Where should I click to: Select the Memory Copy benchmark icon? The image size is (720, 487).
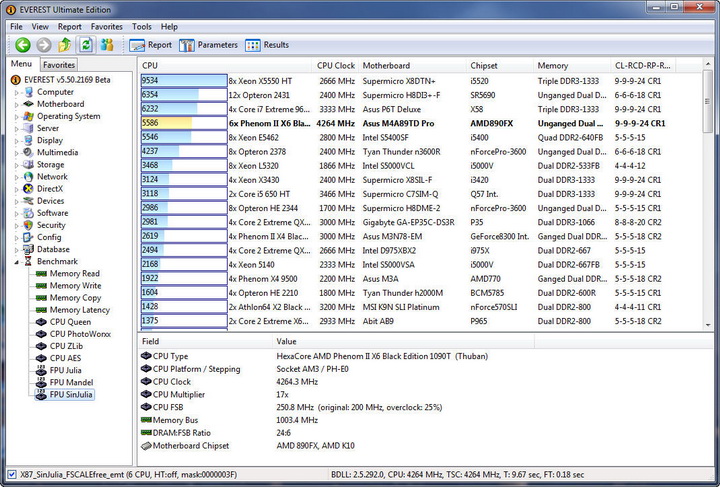click(41, 298)
